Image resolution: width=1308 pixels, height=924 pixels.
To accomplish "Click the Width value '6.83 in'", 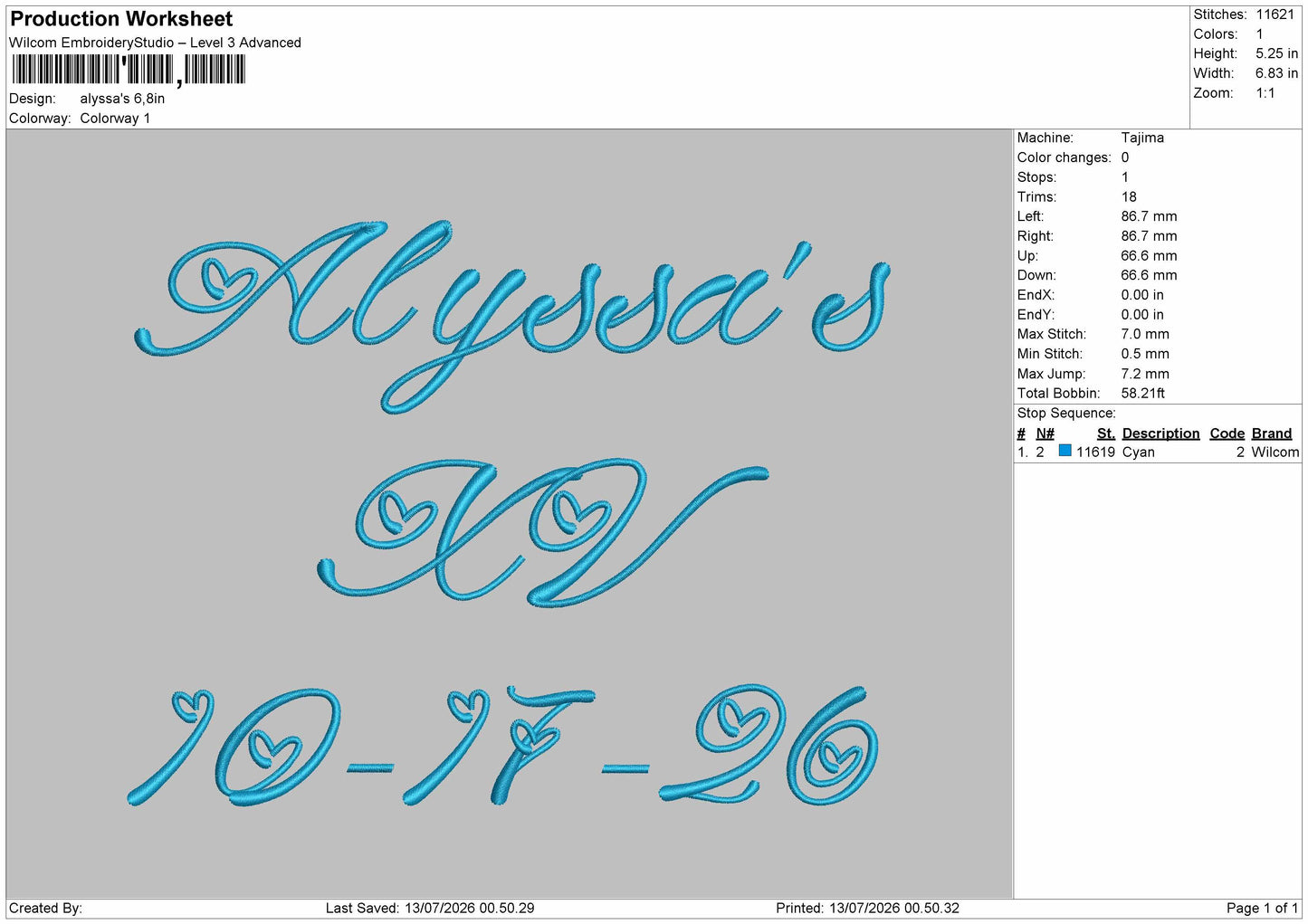I will [1276, 73].
